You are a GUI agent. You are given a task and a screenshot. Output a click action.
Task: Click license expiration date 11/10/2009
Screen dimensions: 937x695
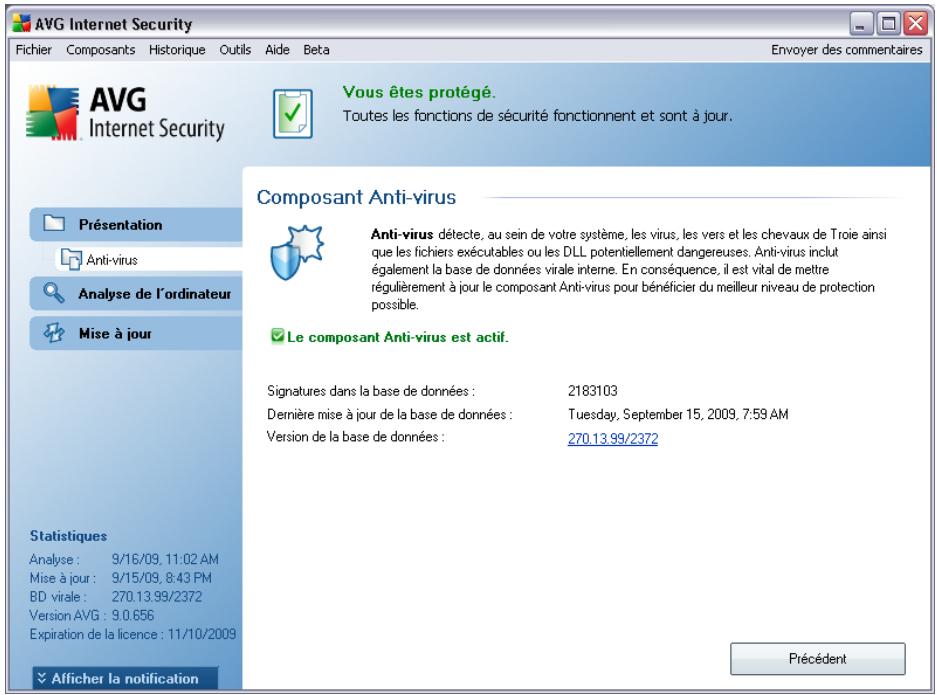point(201,634)
